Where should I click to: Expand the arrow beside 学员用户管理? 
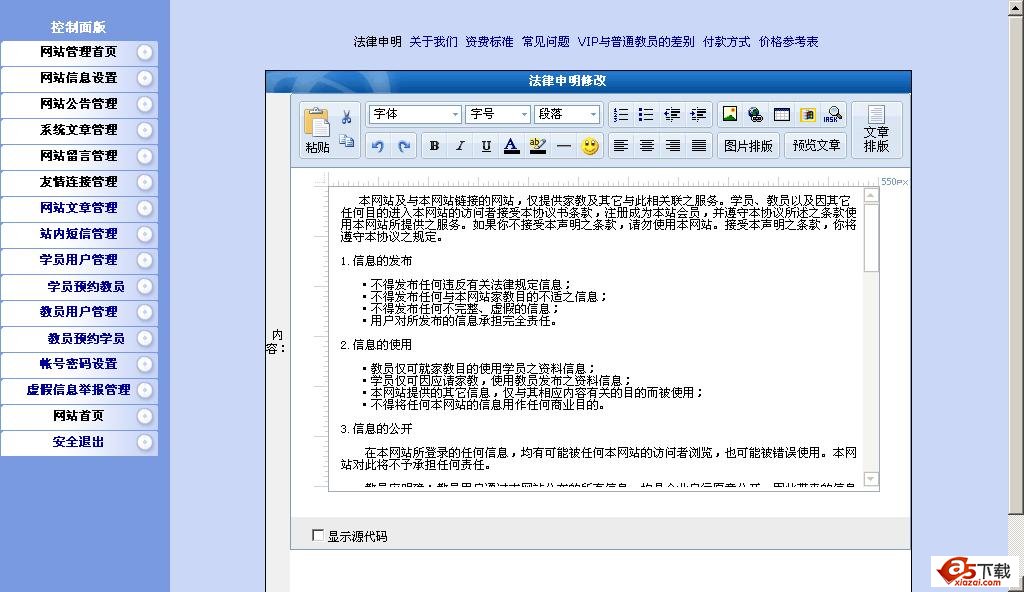tap(145, 260)
